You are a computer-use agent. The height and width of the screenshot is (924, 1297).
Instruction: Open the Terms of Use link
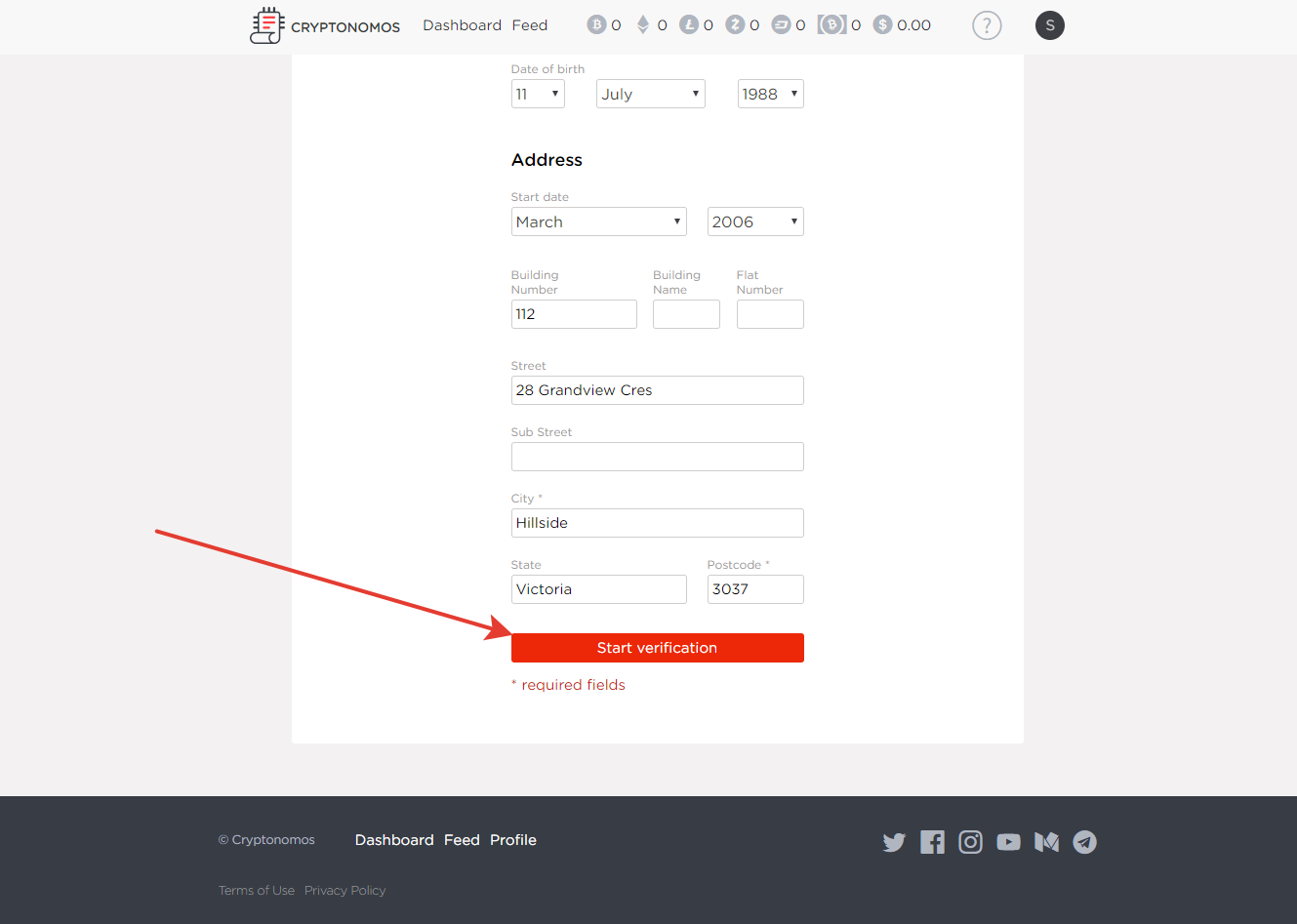point(257,891)
